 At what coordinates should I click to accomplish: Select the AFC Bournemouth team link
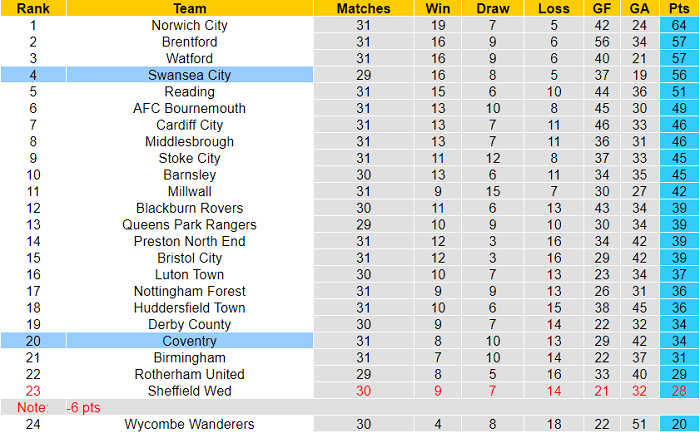[x=189, y=108]
